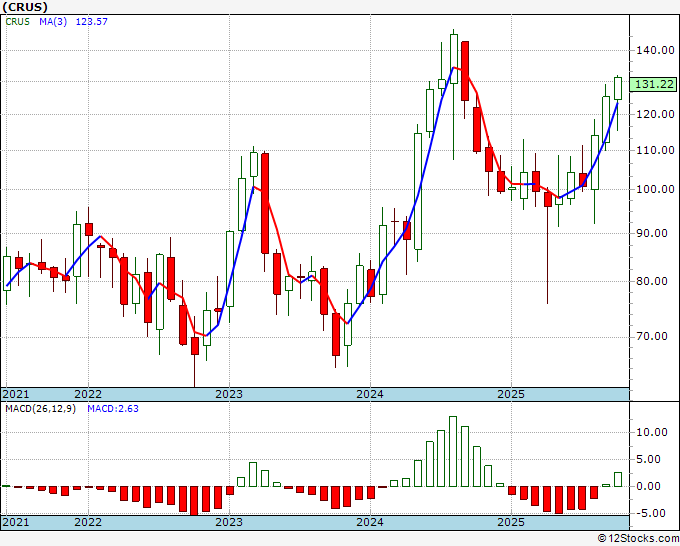Click the MACD:2.63 value label
This screenshot has width=680, height=546.
point(113,409)
